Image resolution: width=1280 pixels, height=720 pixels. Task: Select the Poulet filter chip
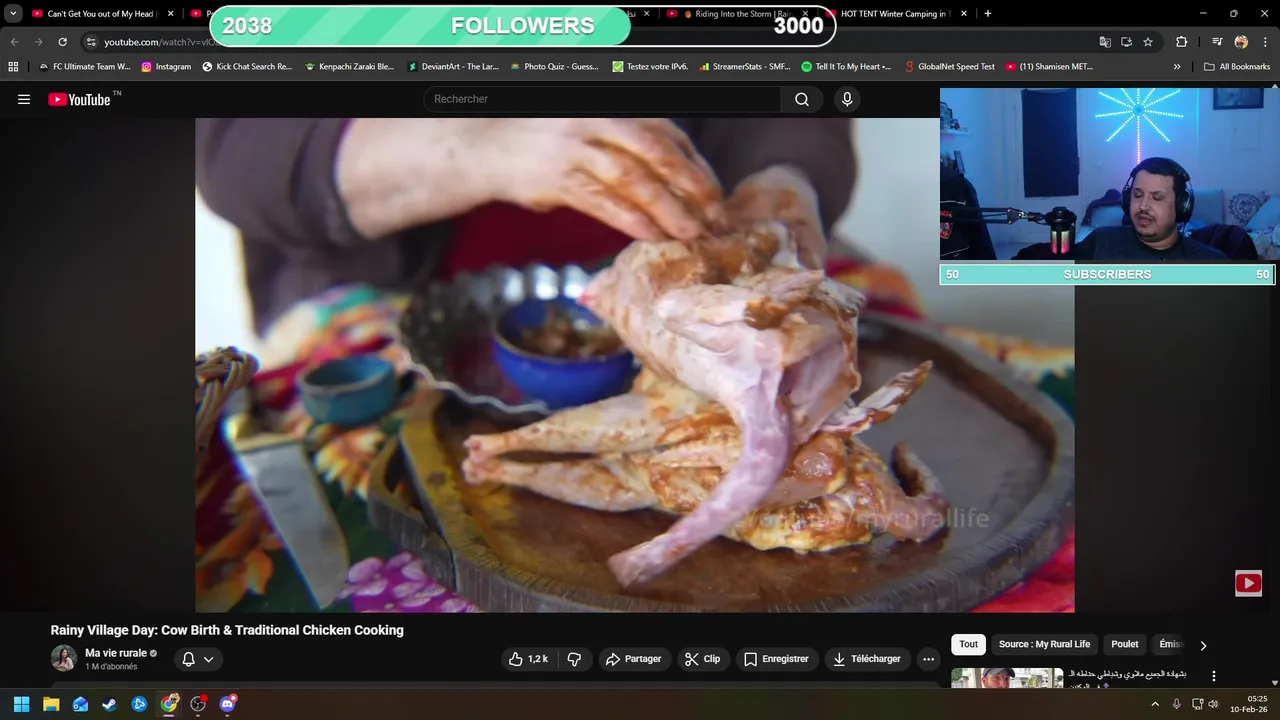click(x=1124, y=644)
